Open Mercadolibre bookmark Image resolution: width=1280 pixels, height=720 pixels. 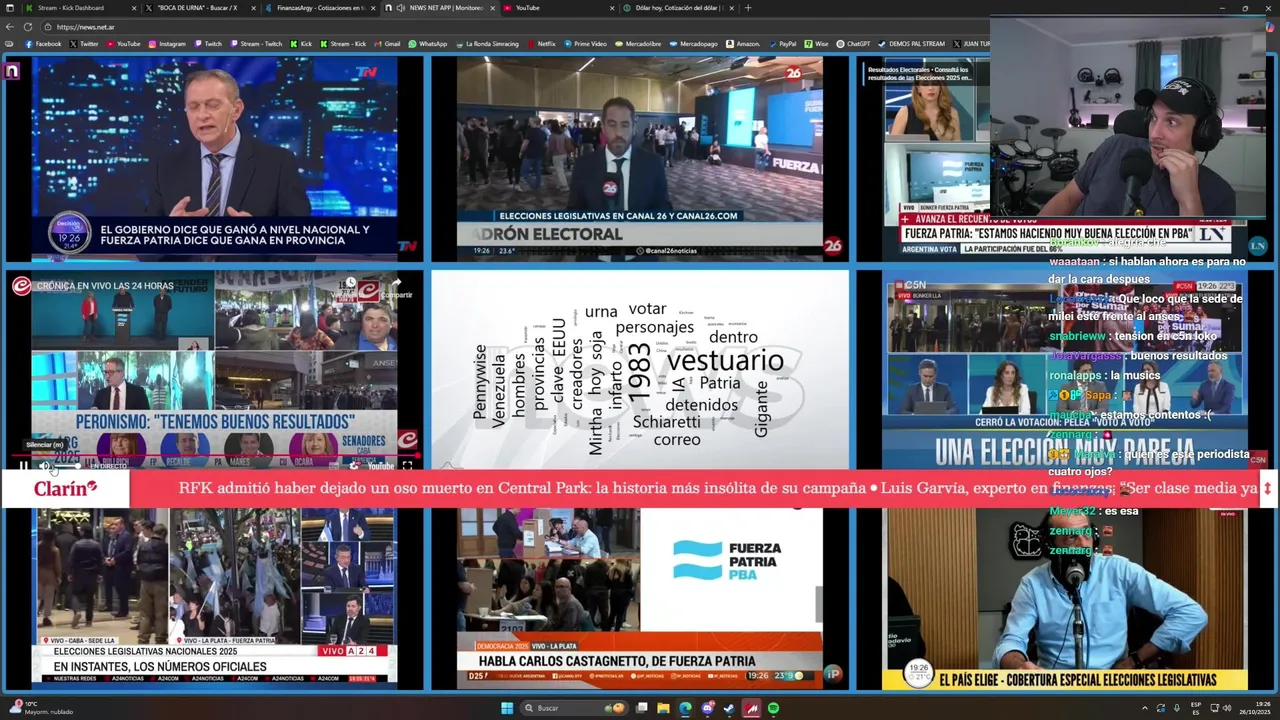pyautogui.click(x=638, y=44)
